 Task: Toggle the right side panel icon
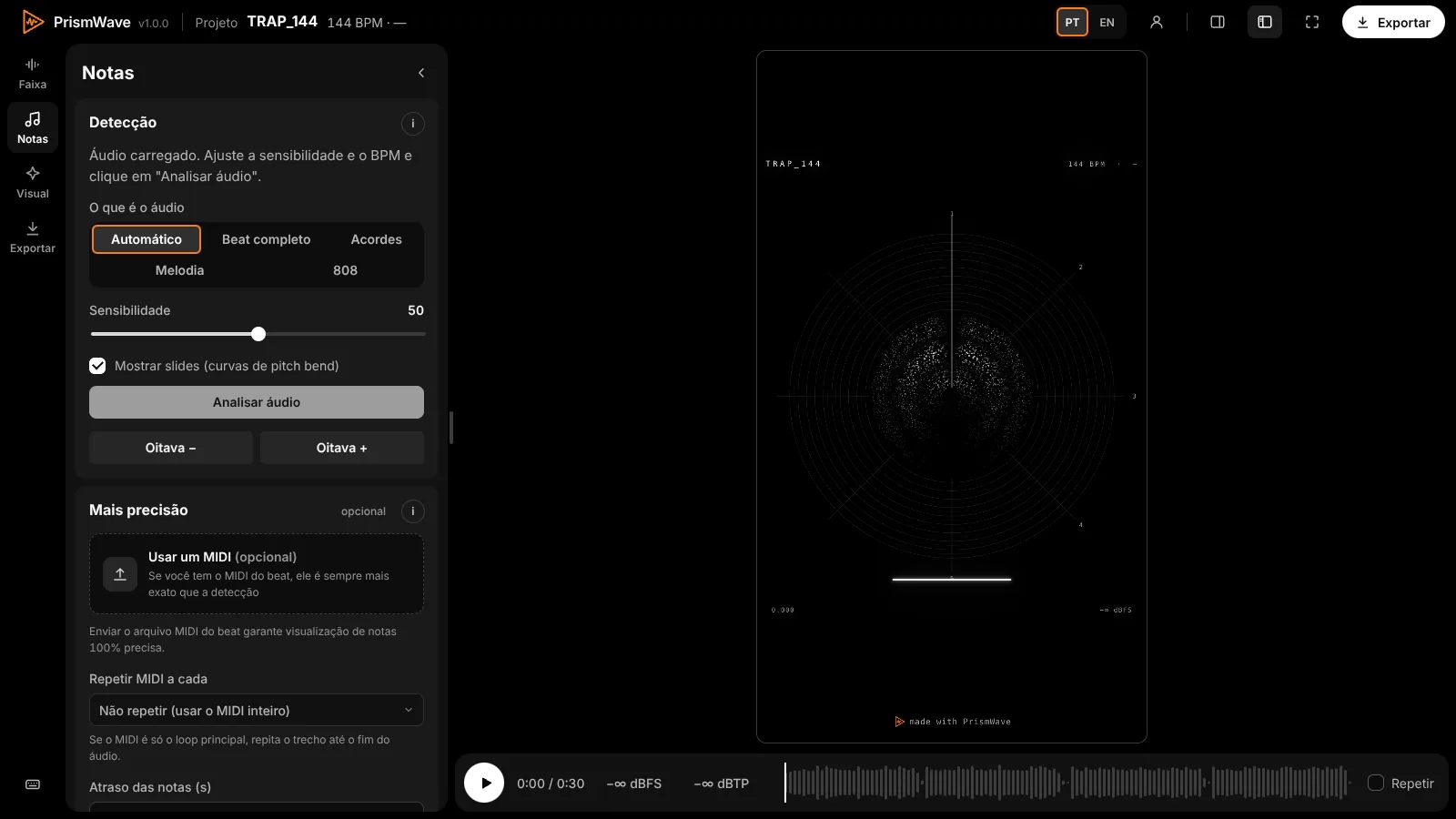1218,22
